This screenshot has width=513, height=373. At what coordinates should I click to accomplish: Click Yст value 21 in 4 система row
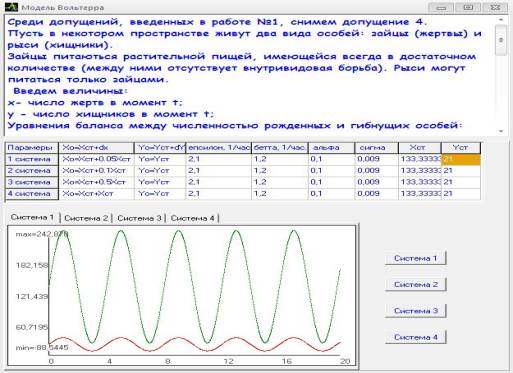pos(461,194)
